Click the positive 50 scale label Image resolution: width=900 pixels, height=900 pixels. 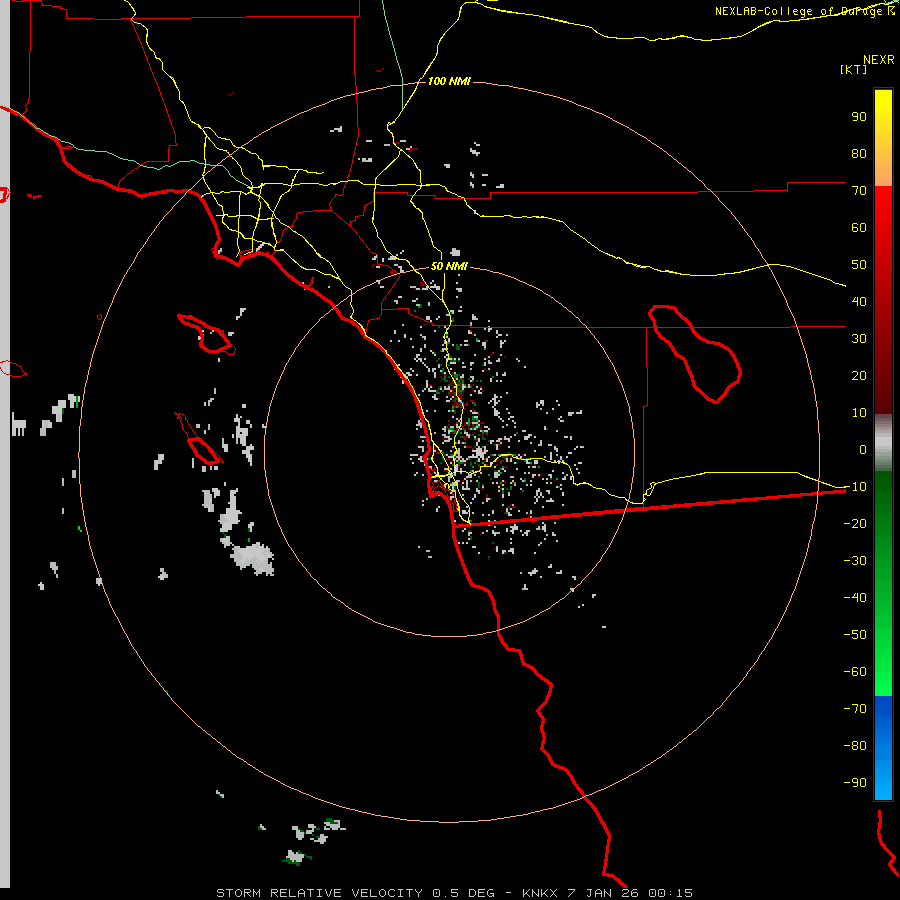[x=859, y=265]
